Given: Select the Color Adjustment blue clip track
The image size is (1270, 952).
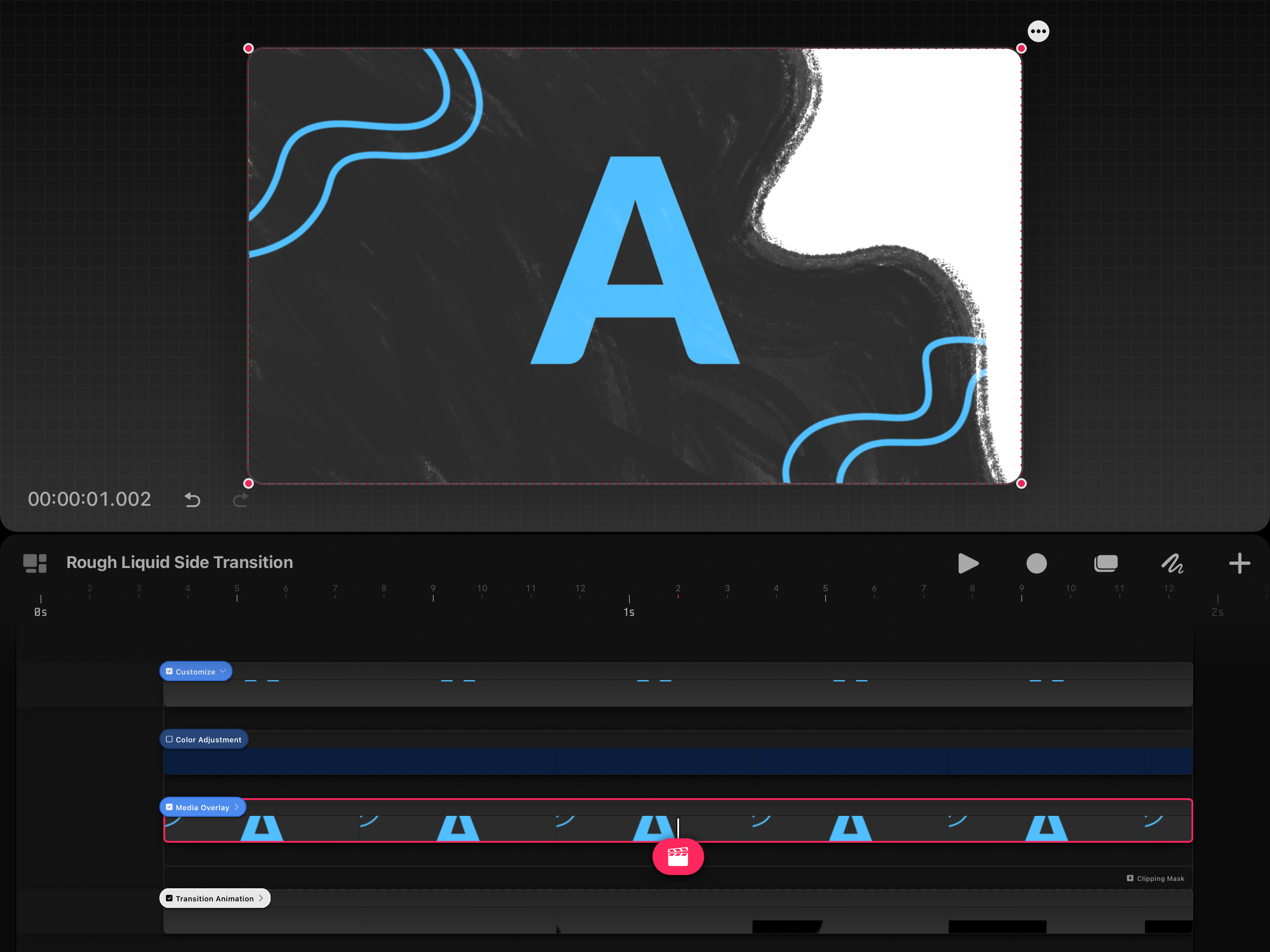Looking at the screenshot, I should [678, 761].
